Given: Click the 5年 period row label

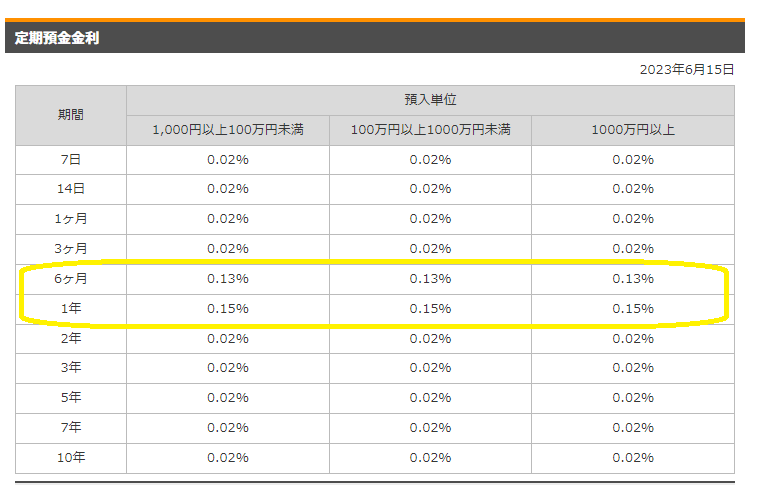Looking at the screenshot, I should pyautogui.click(x=70, y=398).
